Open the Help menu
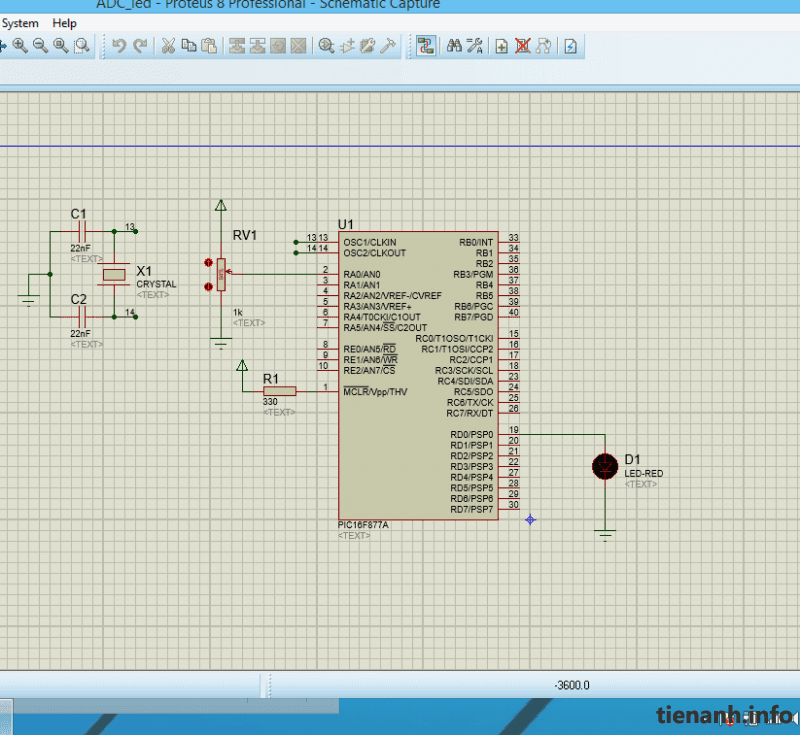This screenshot has width=800, height=735. 64,23
